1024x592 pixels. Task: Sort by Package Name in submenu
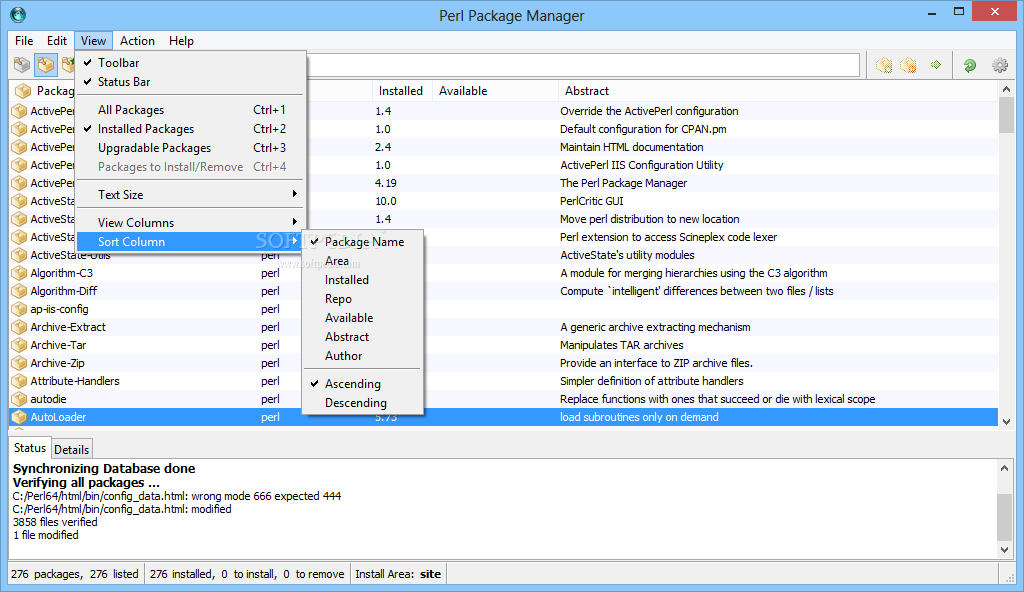pyautogui.click(x=362, y=242)
